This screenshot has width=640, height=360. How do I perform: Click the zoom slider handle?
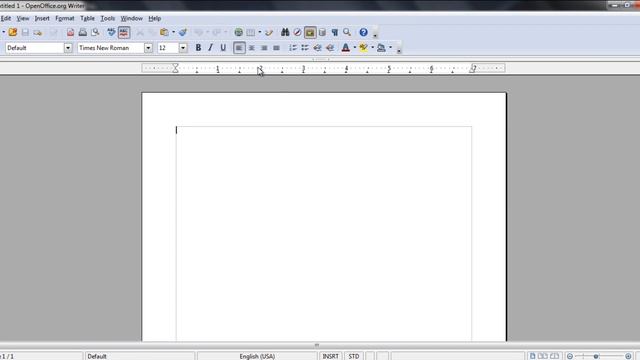[596, 356]
